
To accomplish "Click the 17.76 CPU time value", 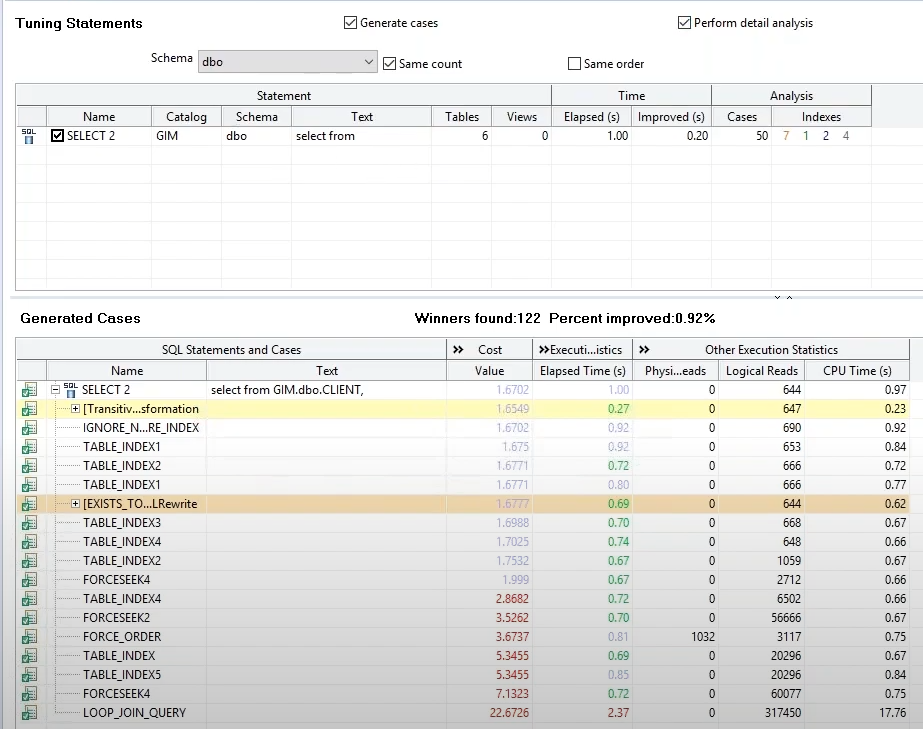I will tap(892, 713).
